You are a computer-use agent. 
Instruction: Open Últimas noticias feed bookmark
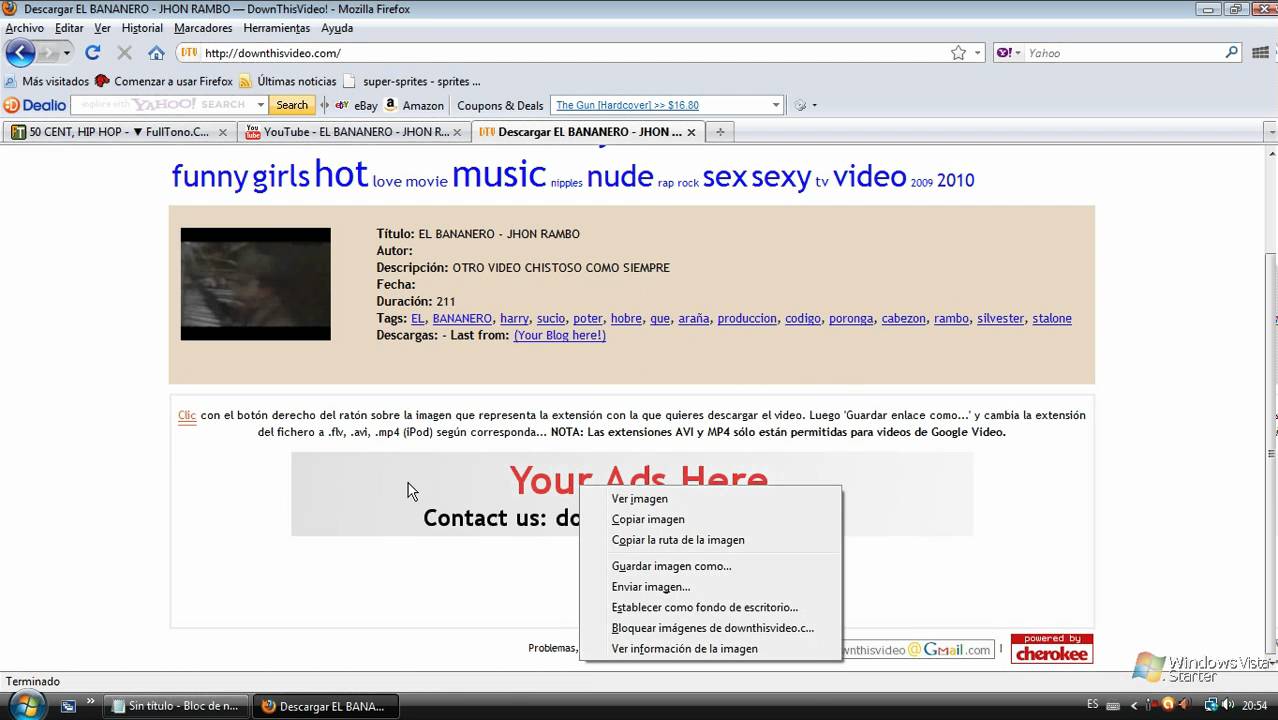pyautogui.click(x=287, y=81)
